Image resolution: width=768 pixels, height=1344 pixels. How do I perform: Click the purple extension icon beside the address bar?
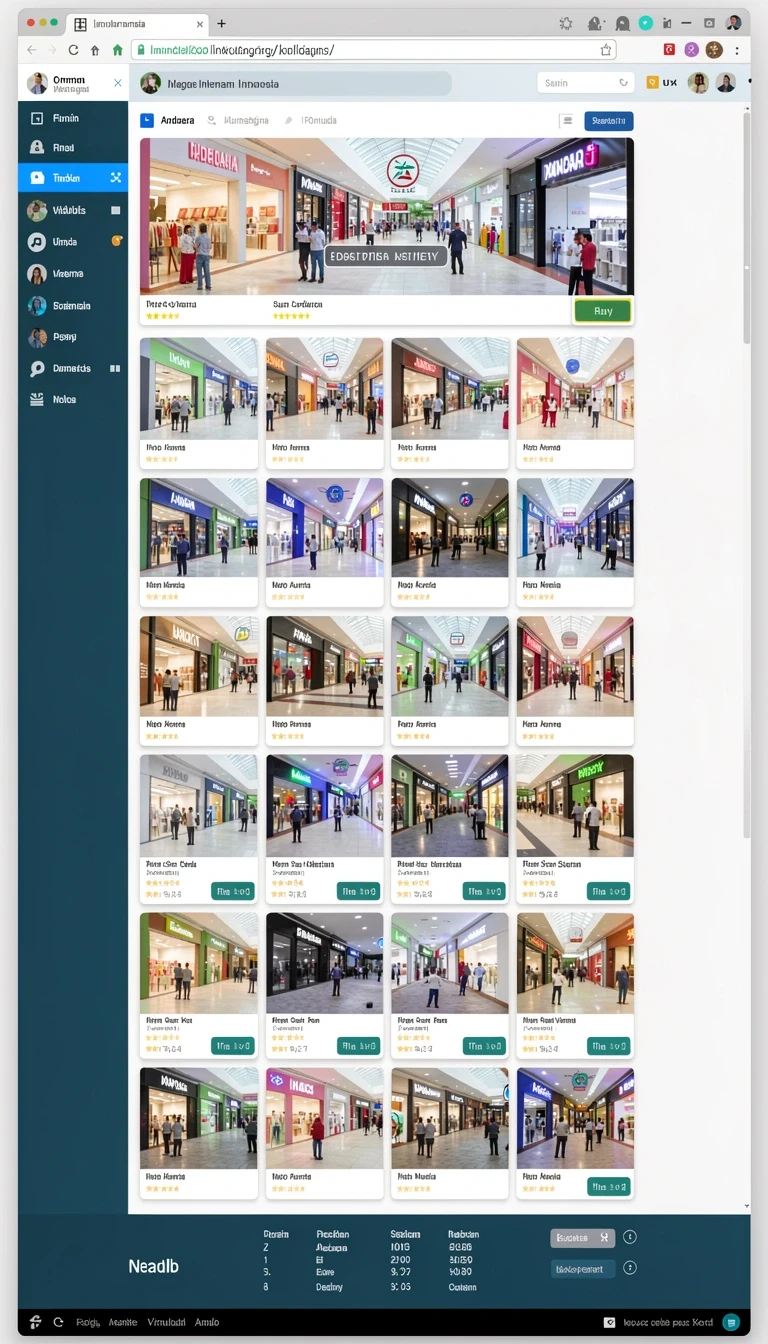click(692, 49)
